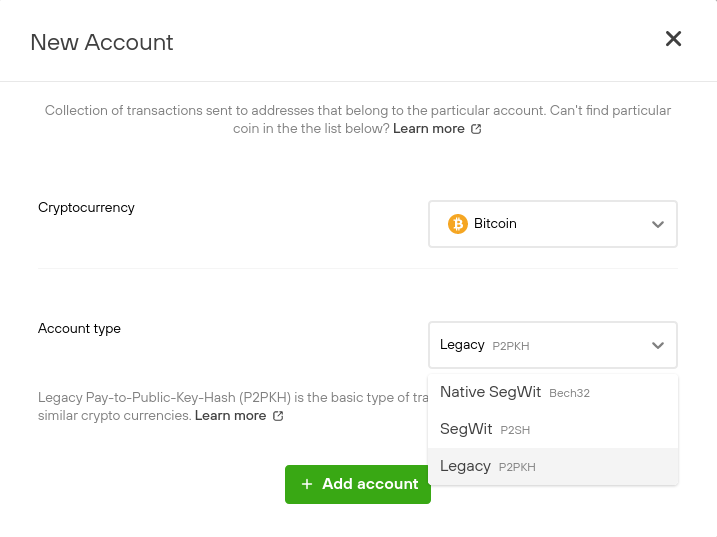
Task: Click the Legacy Pay-to-Public-Key-Hash description text
Action: [x=233, y=406]
